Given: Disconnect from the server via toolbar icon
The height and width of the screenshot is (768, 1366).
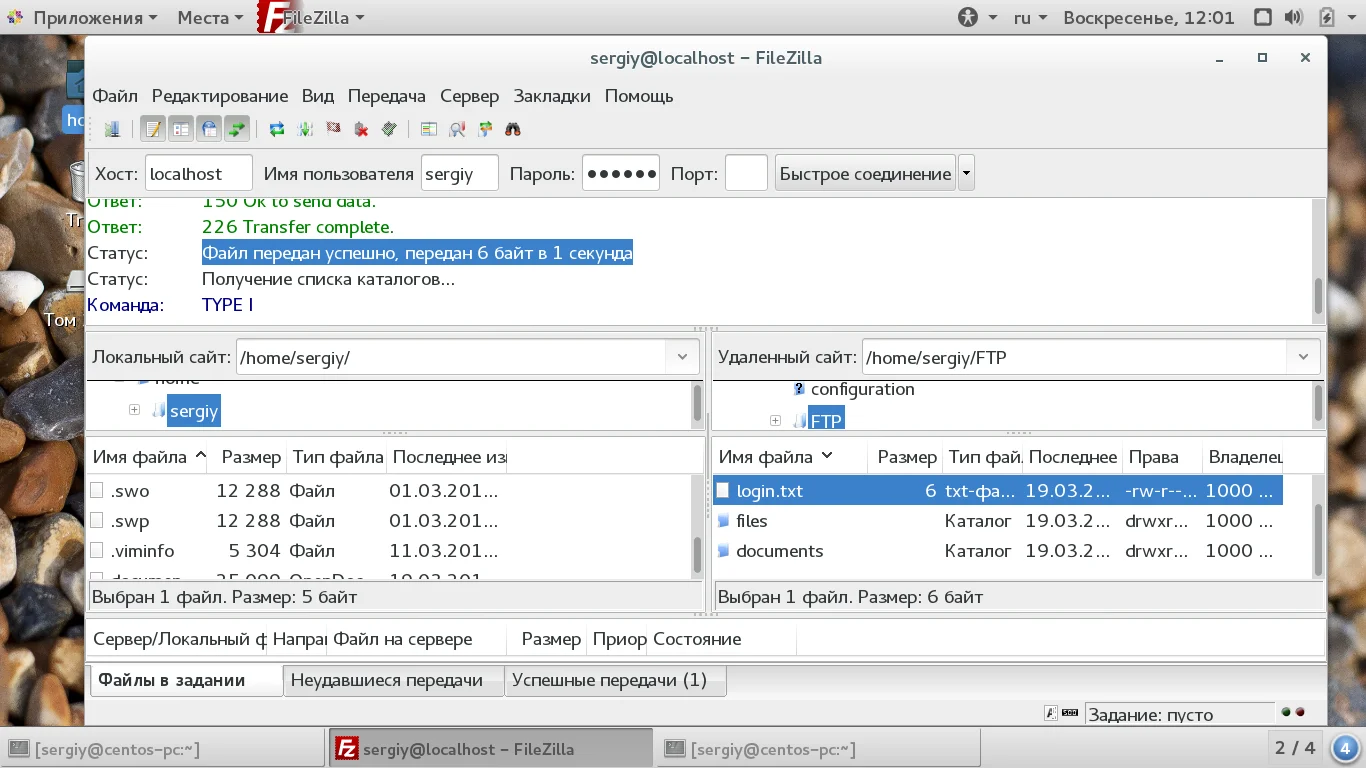Looking at the screenshot, I should [362, 129].
